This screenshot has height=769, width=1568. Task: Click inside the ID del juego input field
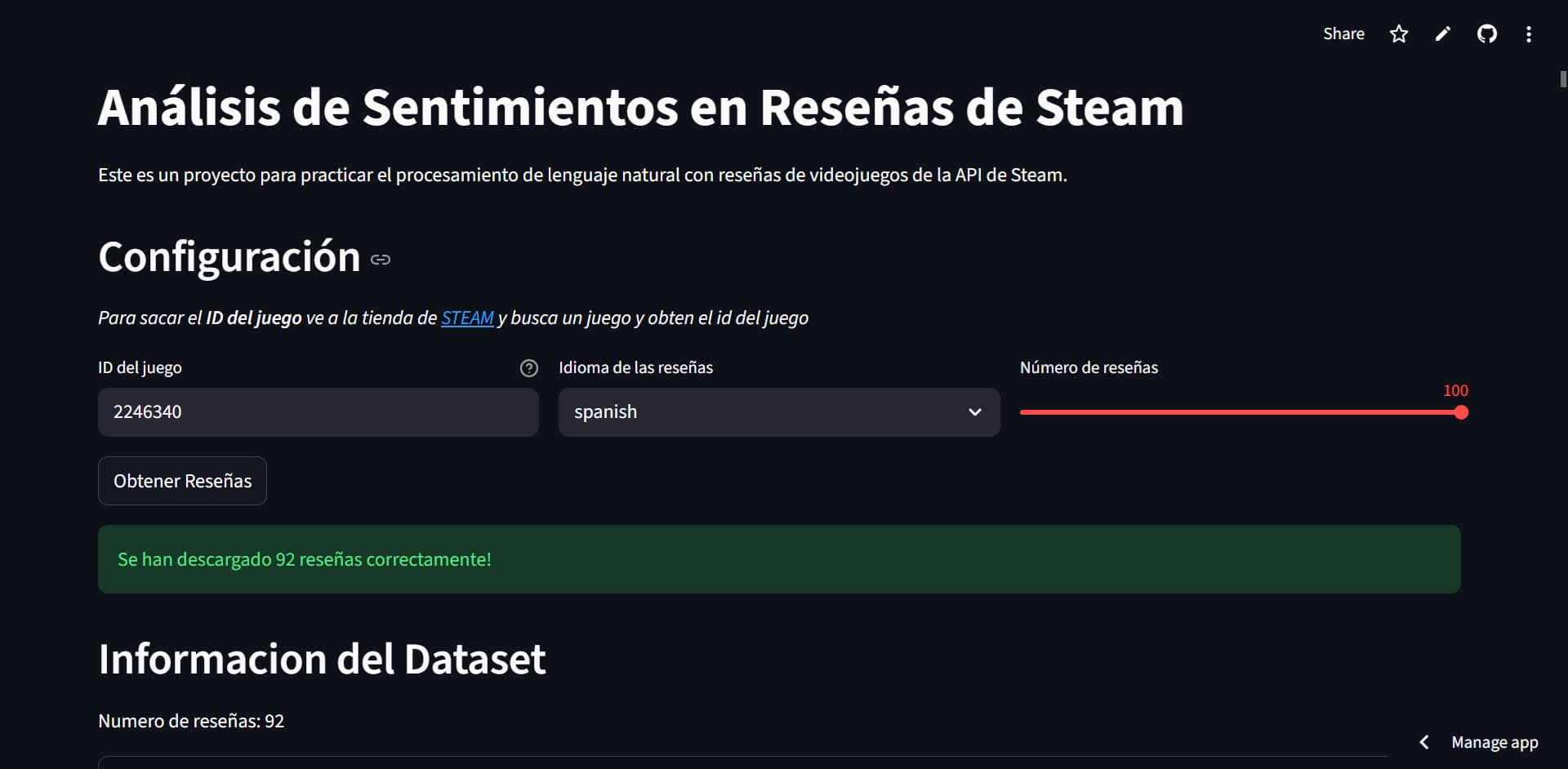(318, 412)
